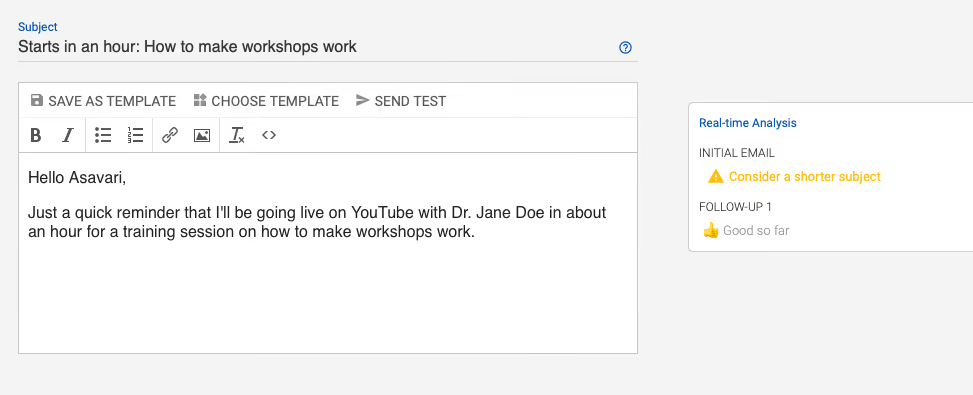Screen dimensions: 973x395
Task: Select the Real-time Analysis heading
Action: [x=748, y=123]
